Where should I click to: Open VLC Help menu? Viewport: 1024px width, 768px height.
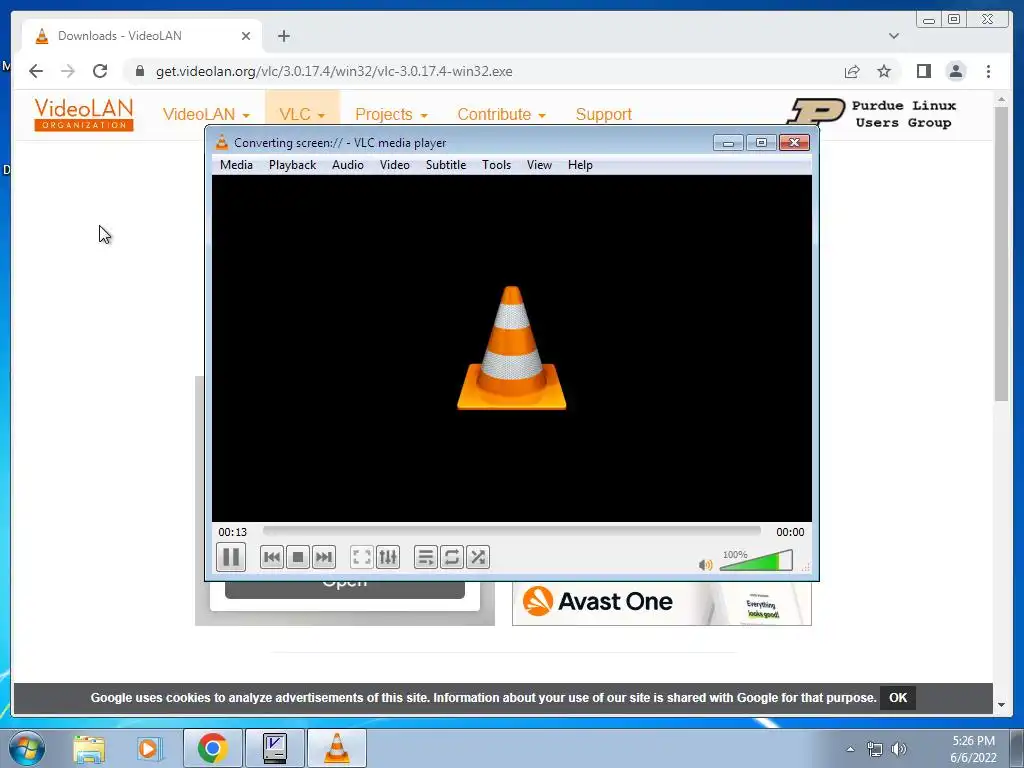pos(580,165)
